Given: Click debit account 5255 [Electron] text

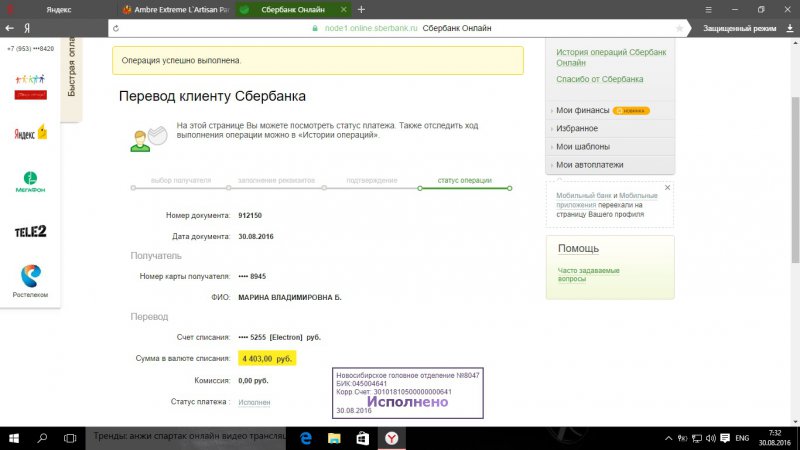Looking at the screenshot, I should [279, 337].
